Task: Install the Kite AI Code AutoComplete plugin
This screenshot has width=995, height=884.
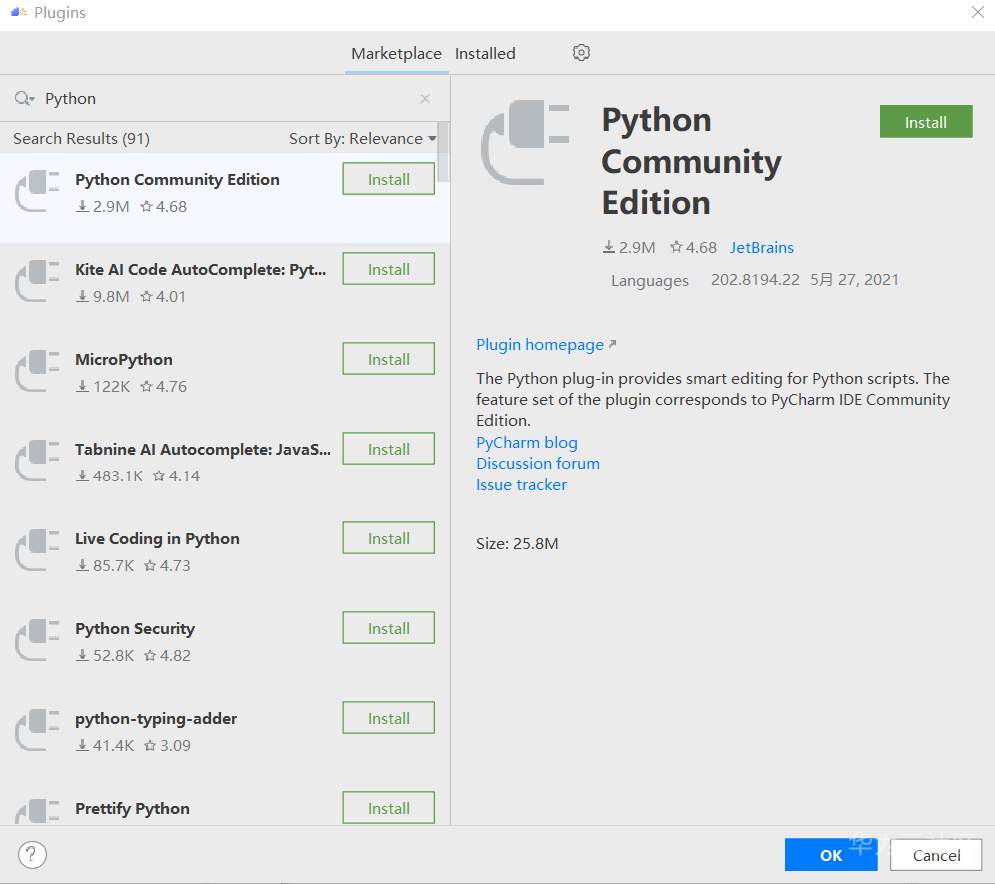Action: pyautogui.click(x=388, y=270)
